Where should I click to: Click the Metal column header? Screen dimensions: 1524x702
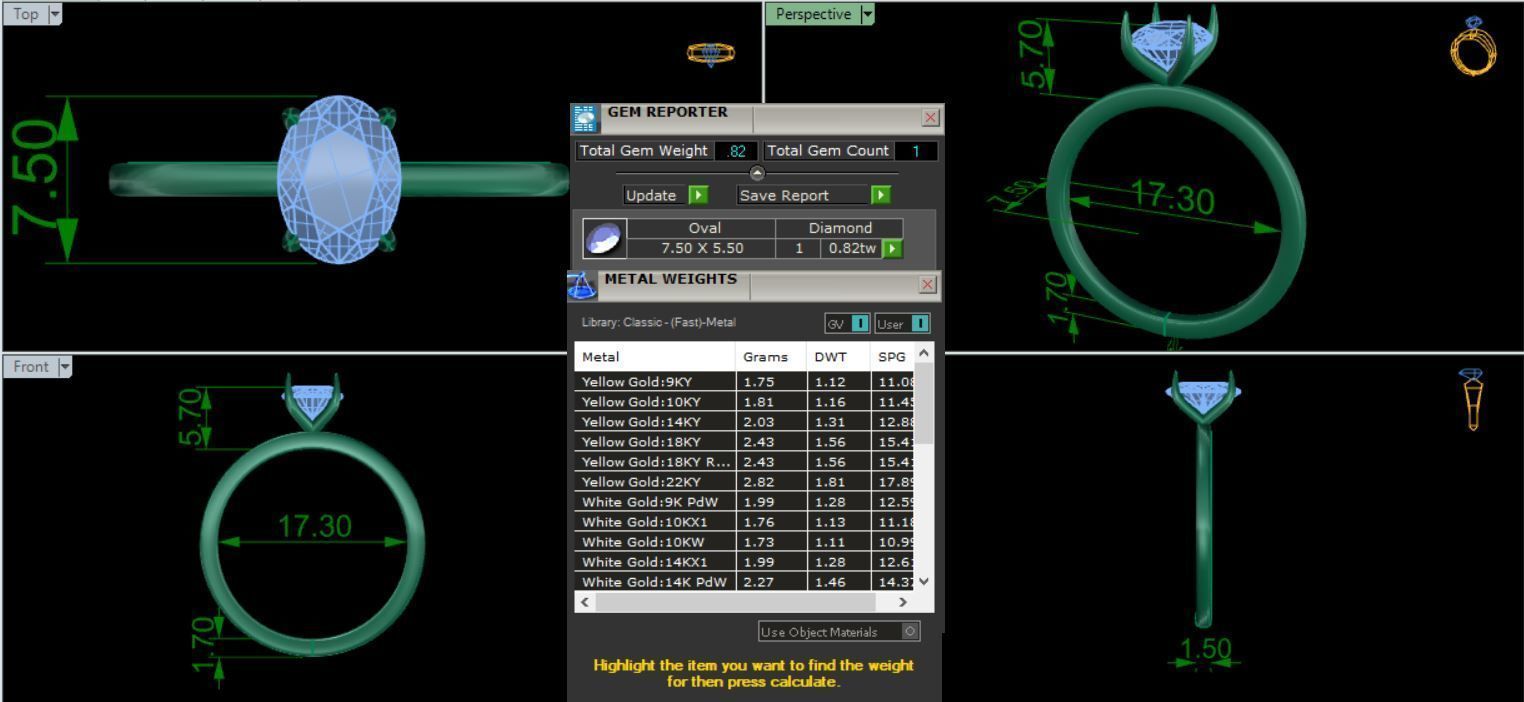(x=655, y=357)
